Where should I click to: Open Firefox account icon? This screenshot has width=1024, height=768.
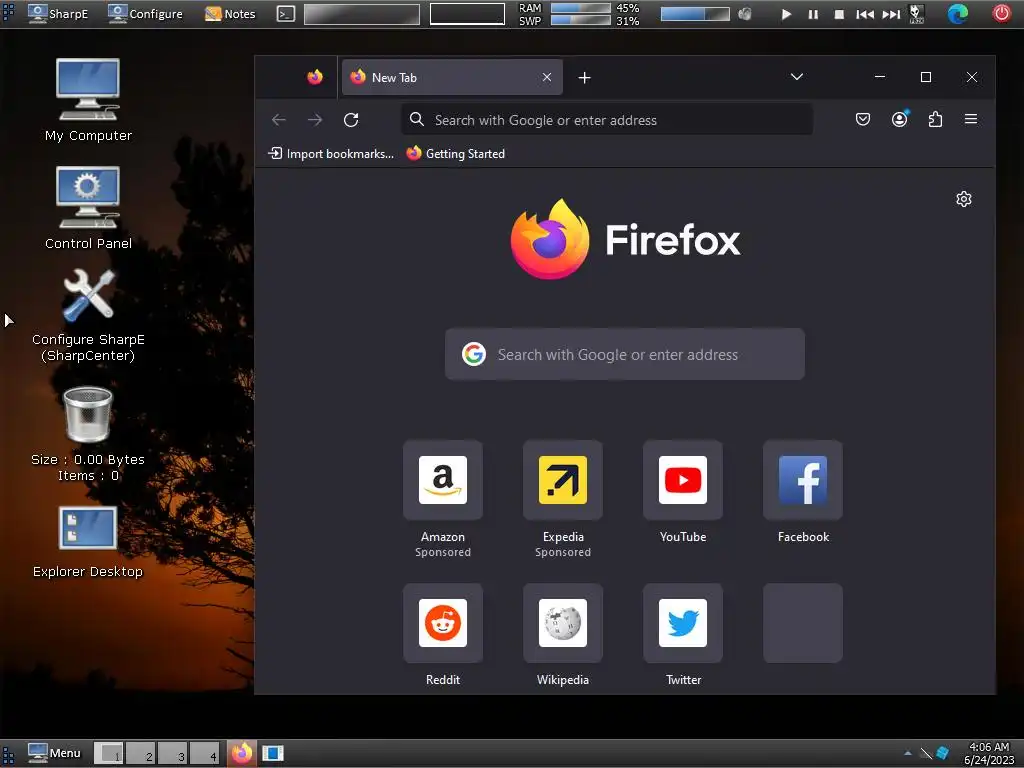tap(899, 119)
